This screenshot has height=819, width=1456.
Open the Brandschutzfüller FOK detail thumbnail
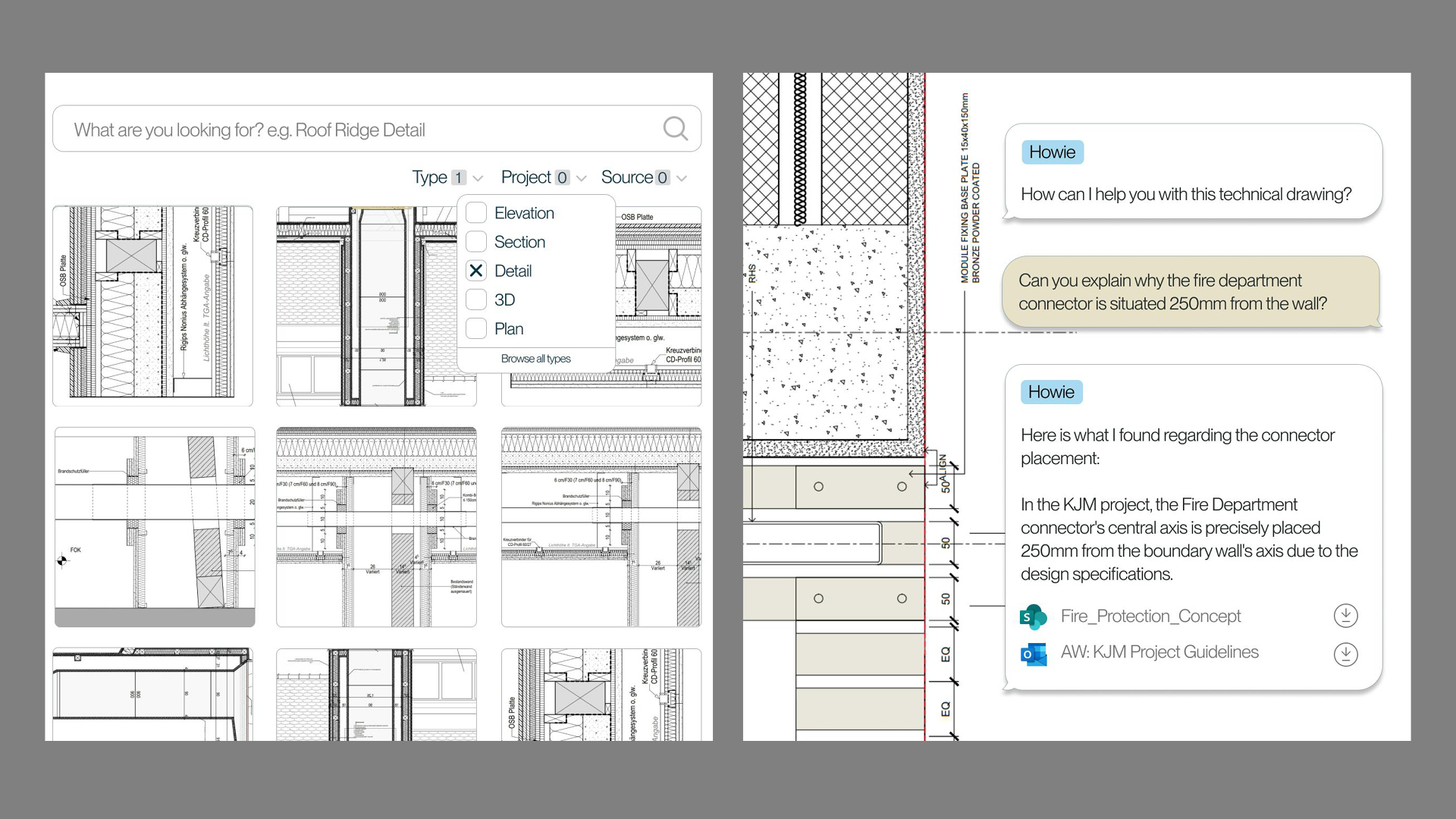[155, 526]
